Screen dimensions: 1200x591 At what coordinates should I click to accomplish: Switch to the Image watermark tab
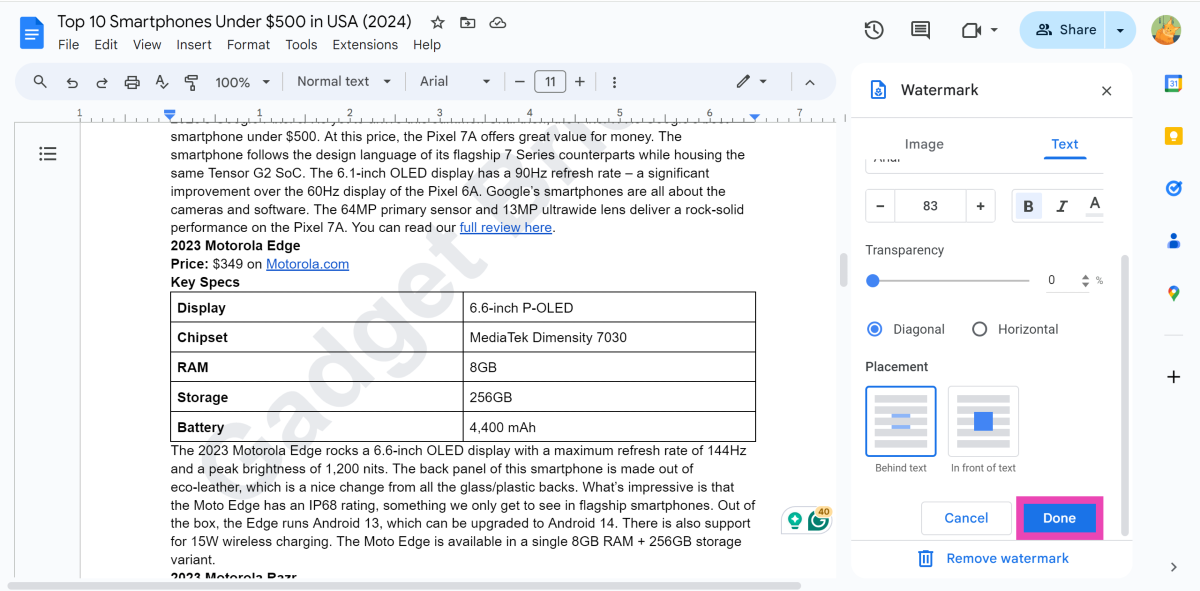924,144
